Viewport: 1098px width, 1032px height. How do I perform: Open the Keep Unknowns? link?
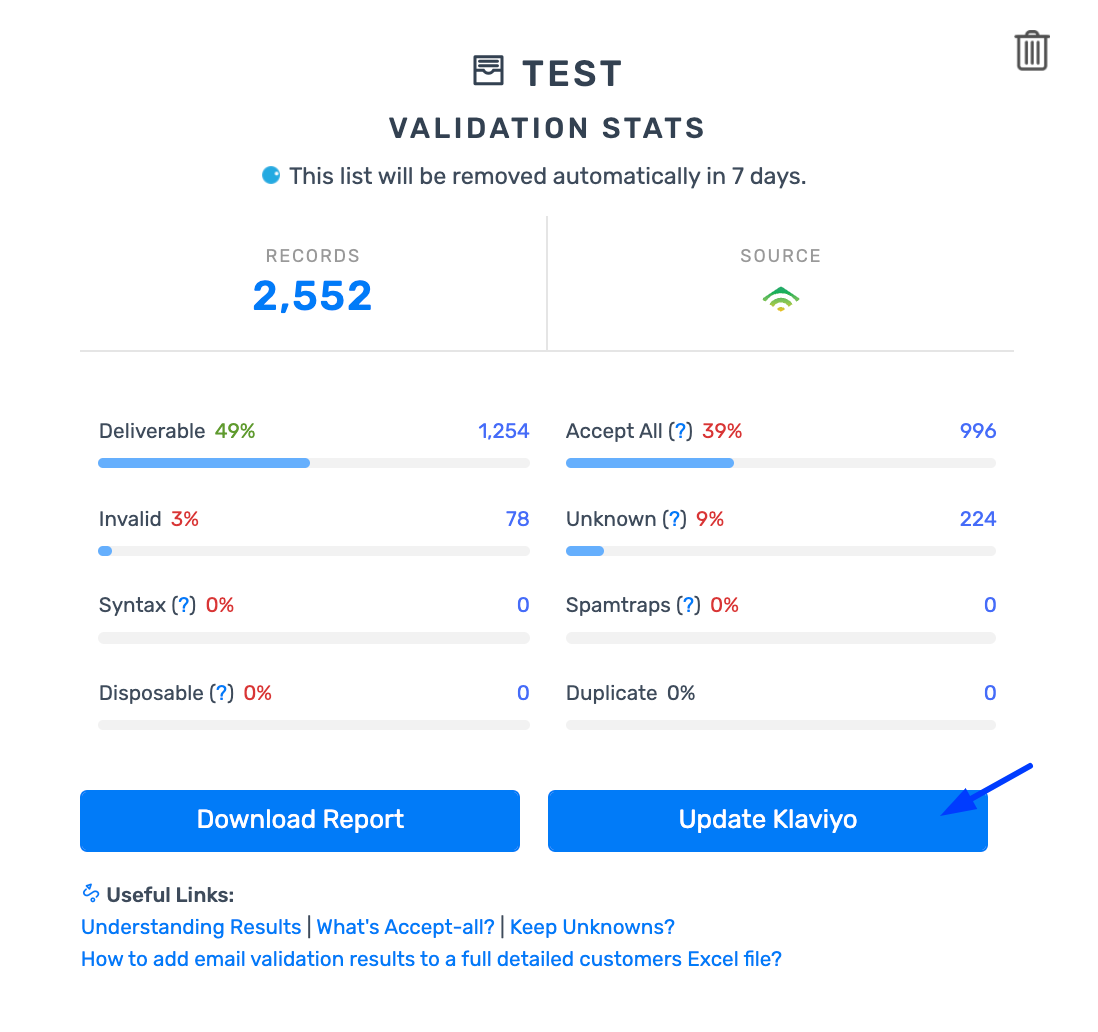click(592, 927)
